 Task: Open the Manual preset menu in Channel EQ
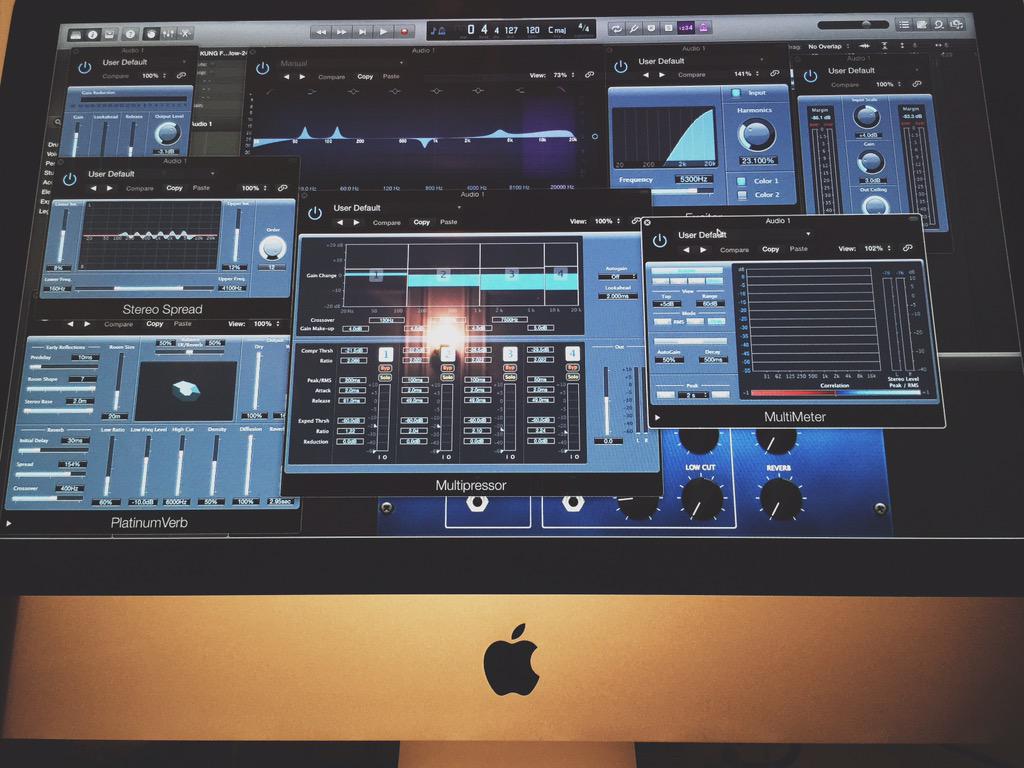pyautogui.click(x=341, y=63)
